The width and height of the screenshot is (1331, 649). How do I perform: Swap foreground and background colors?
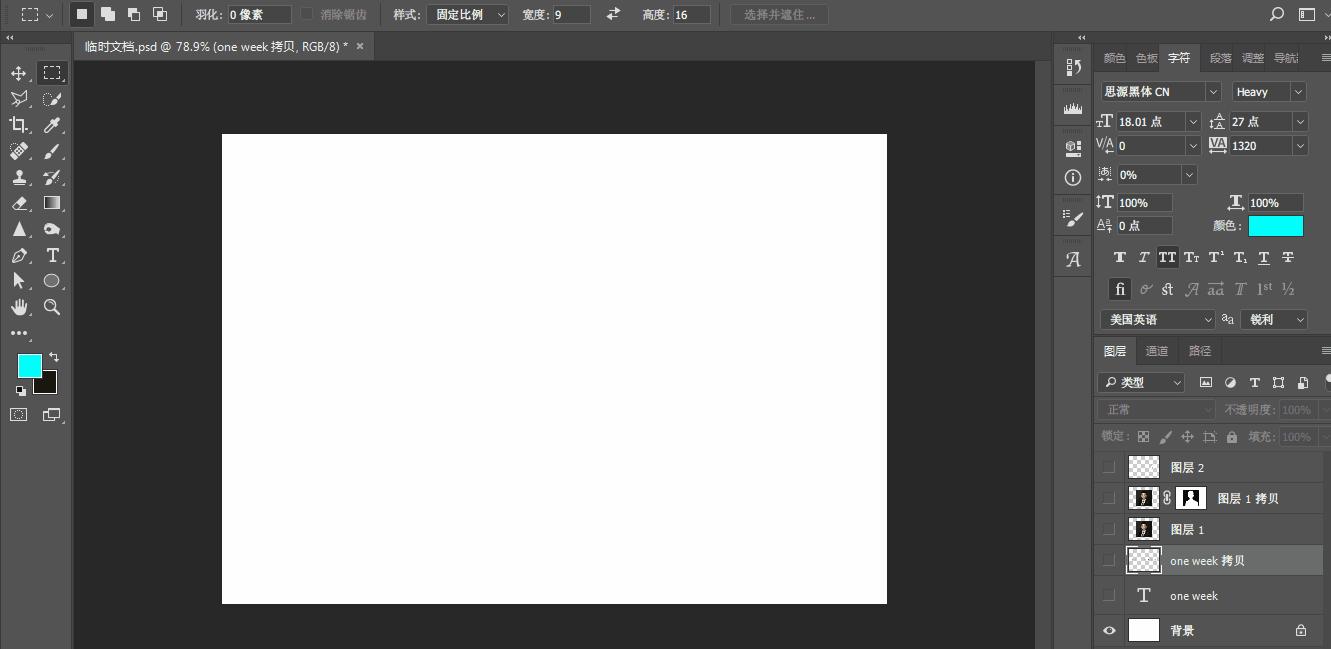[x=54, y=357]
